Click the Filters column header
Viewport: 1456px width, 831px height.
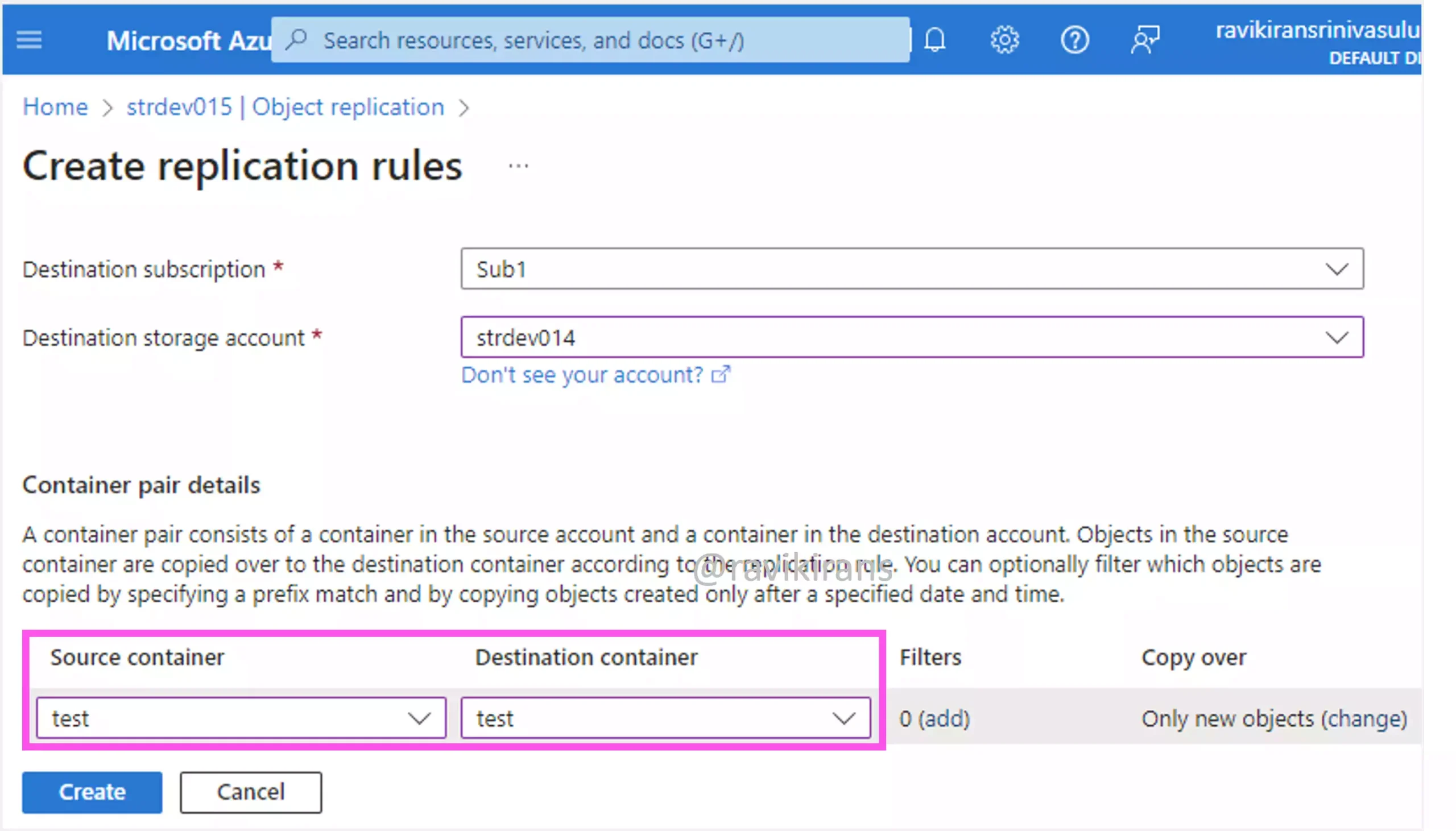930,657
